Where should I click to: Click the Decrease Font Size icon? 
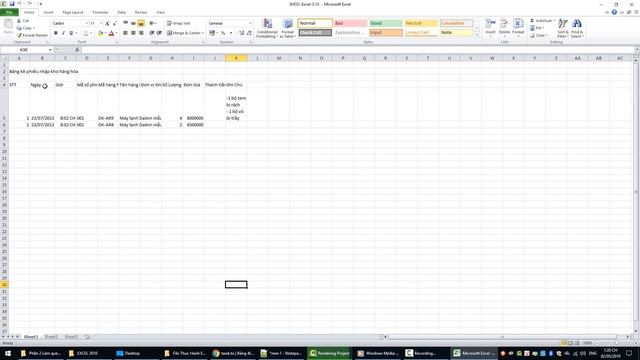(115, 23)
